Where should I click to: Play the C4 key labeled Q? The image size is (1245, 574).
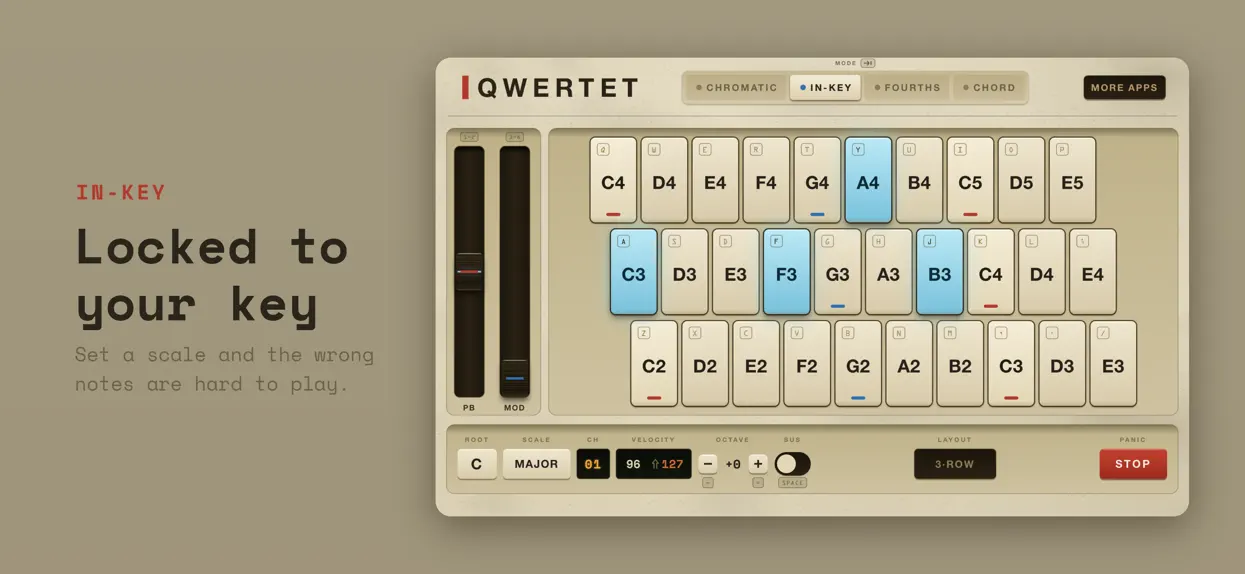point(613,180)
